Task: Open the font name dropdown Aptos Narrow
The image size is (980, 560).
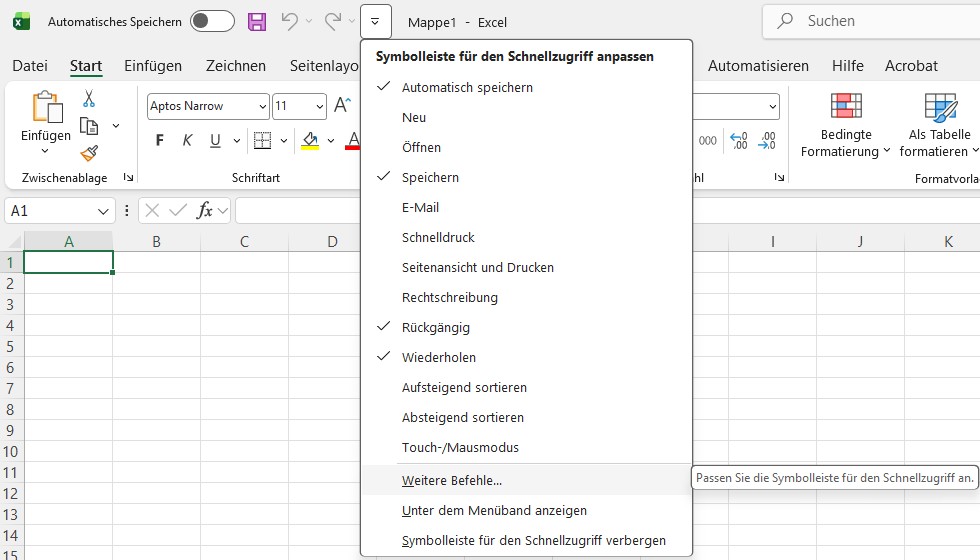Action: 262,106
